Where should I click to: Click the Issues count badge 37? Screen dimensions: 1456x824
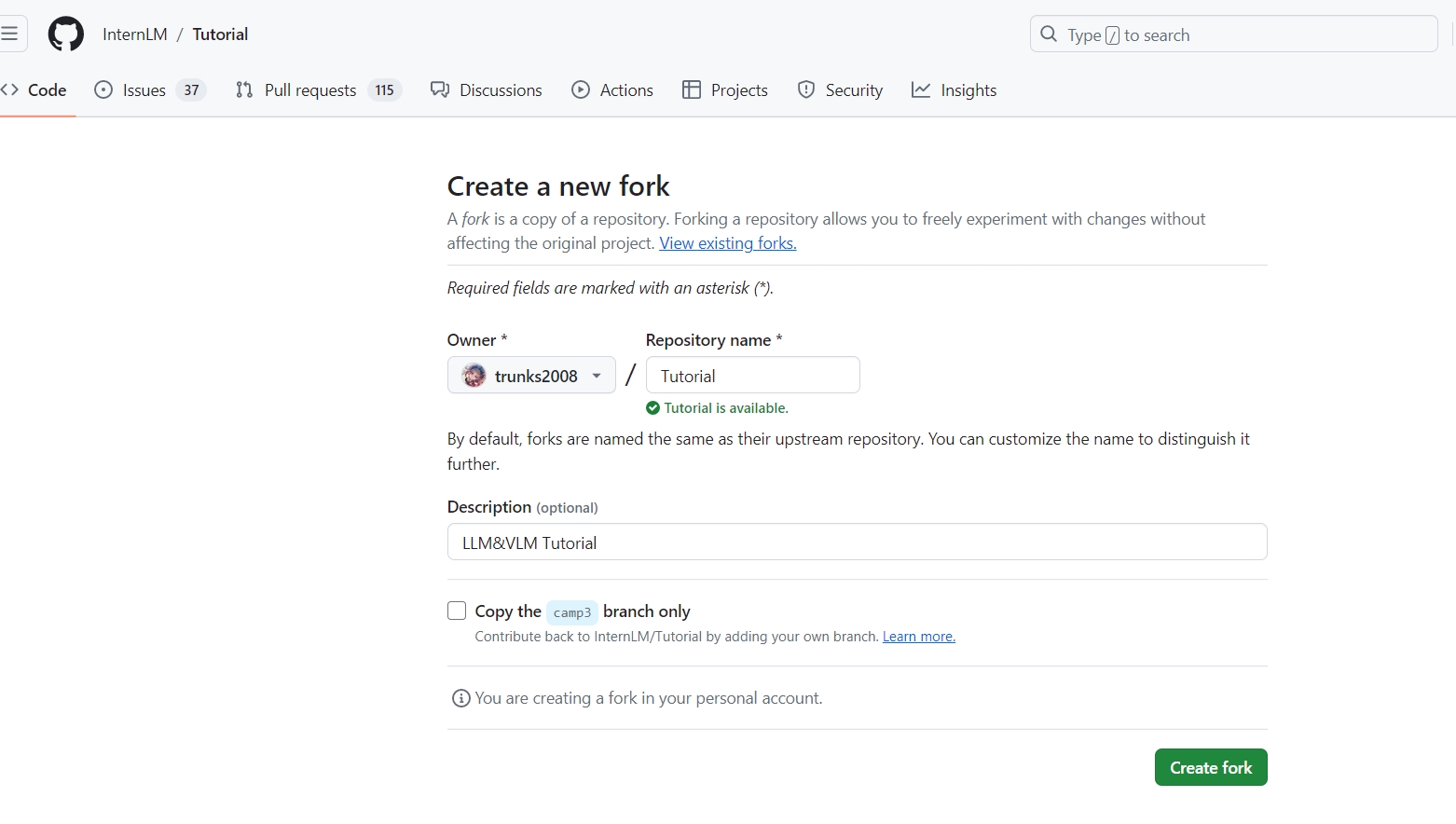click(191, 90)
